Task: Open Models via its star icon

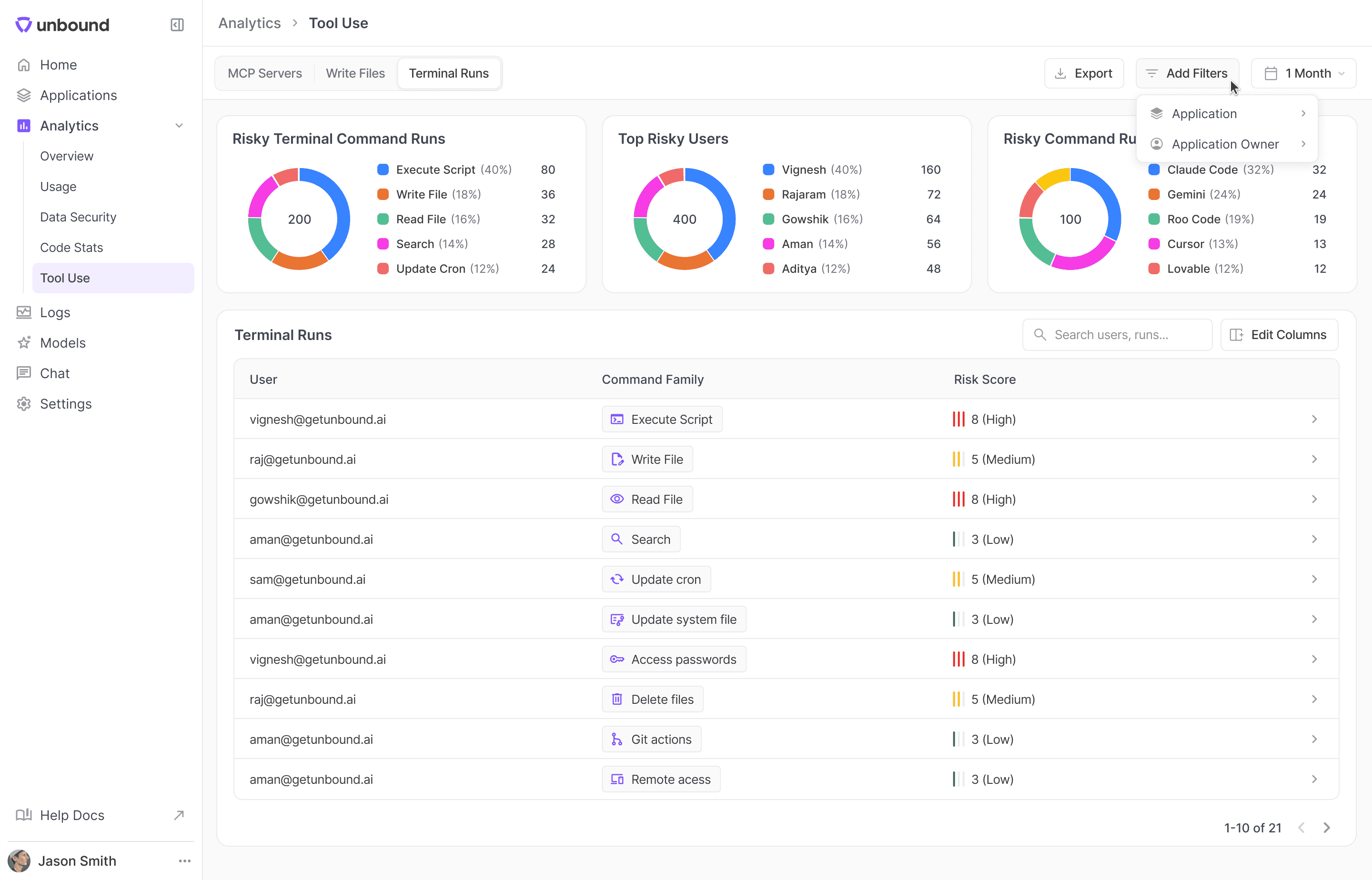Action: pyautogui.click(x=23, y=343)
